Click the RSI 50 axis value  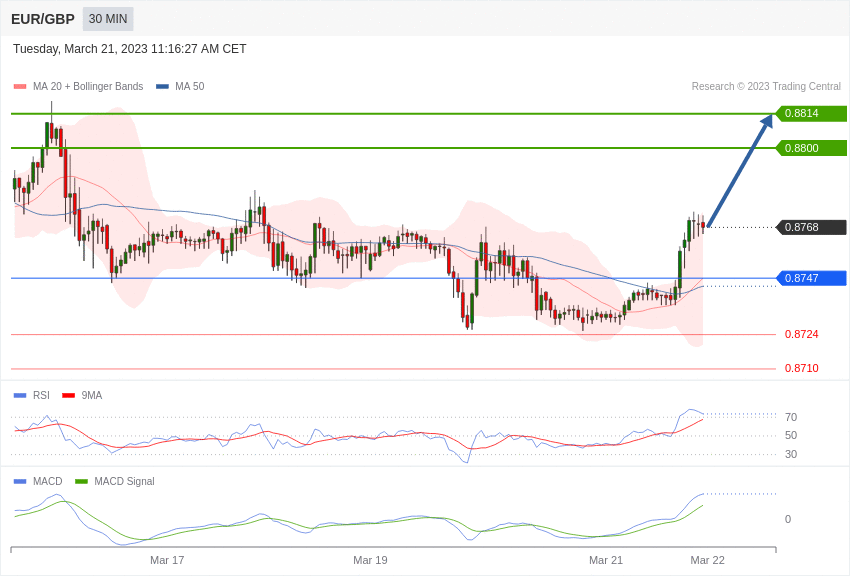point(791,435)
